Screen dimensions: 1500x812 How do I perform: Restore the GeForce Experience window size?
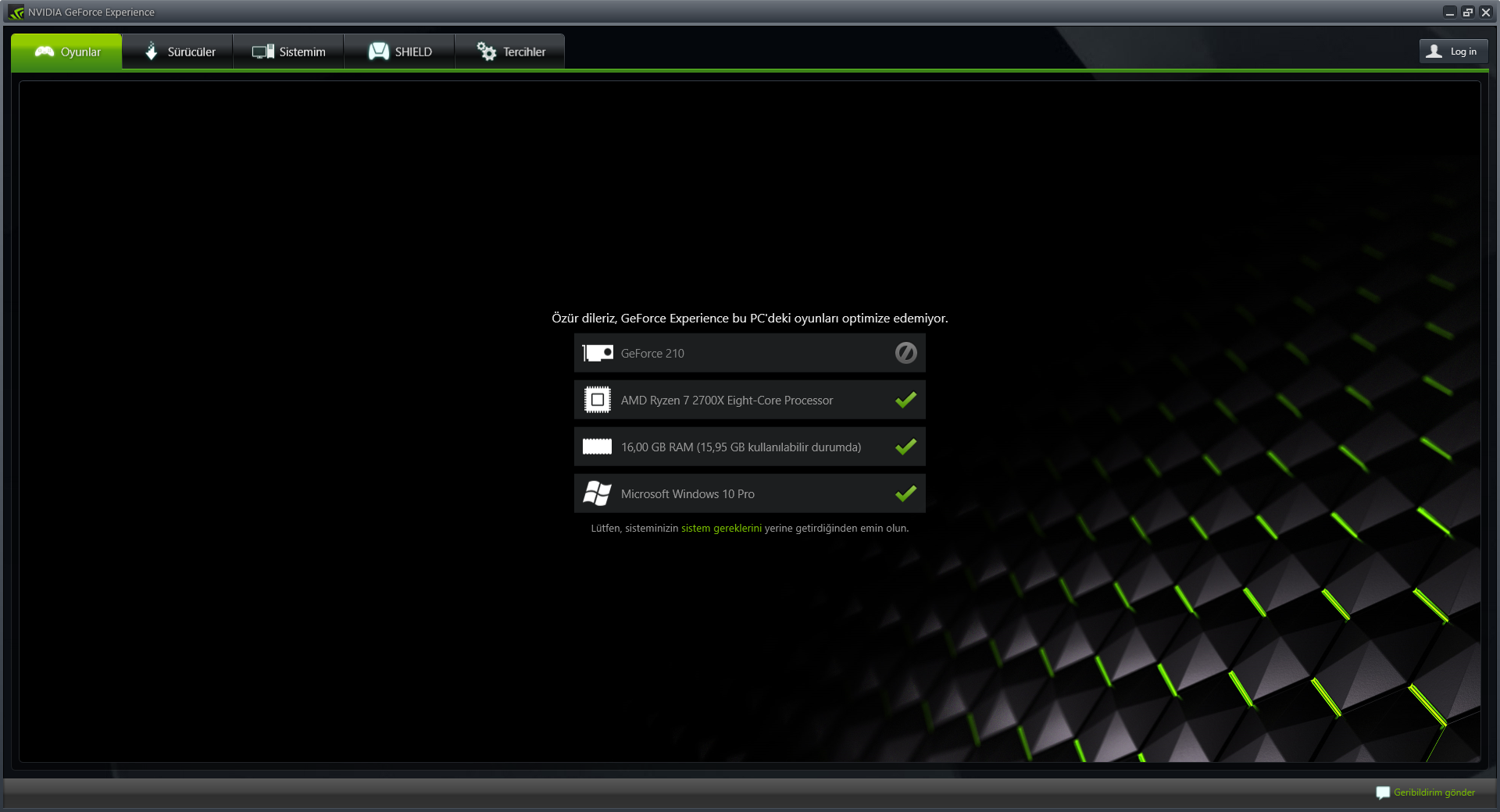(1468, 12)
